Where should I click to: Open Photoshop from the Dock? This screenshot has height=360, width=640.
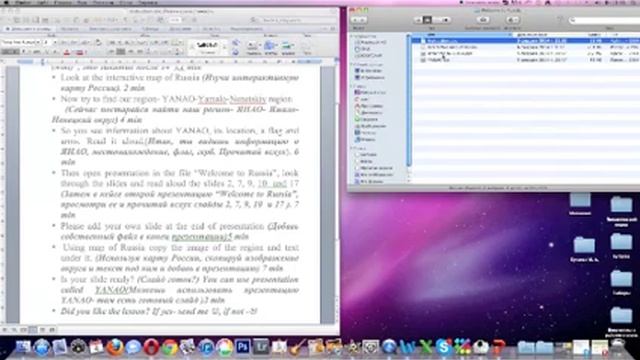(x=242, y=347)
